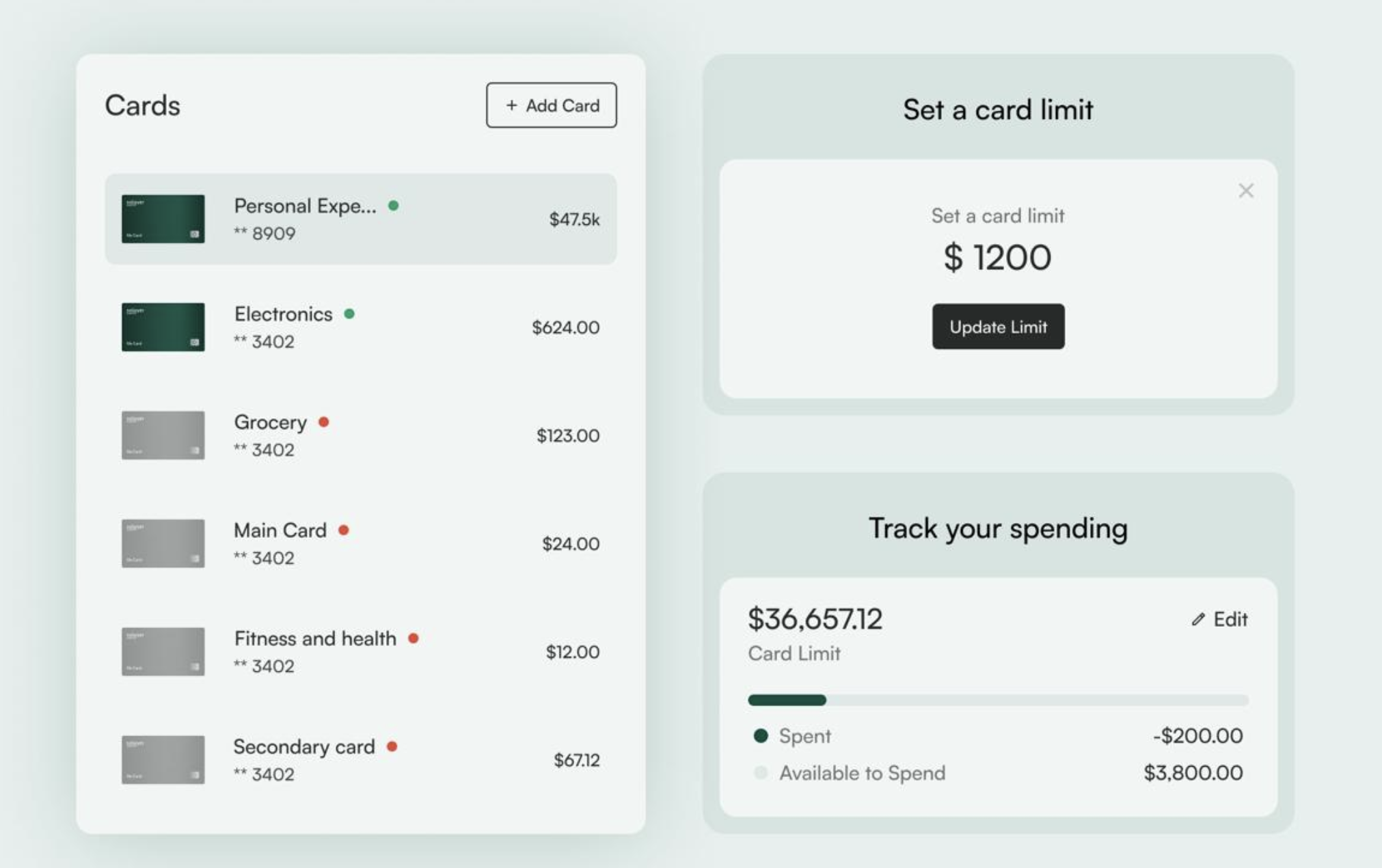Click the Grocery card thumbnail
1382x868 pixels.
coord(163,435)
